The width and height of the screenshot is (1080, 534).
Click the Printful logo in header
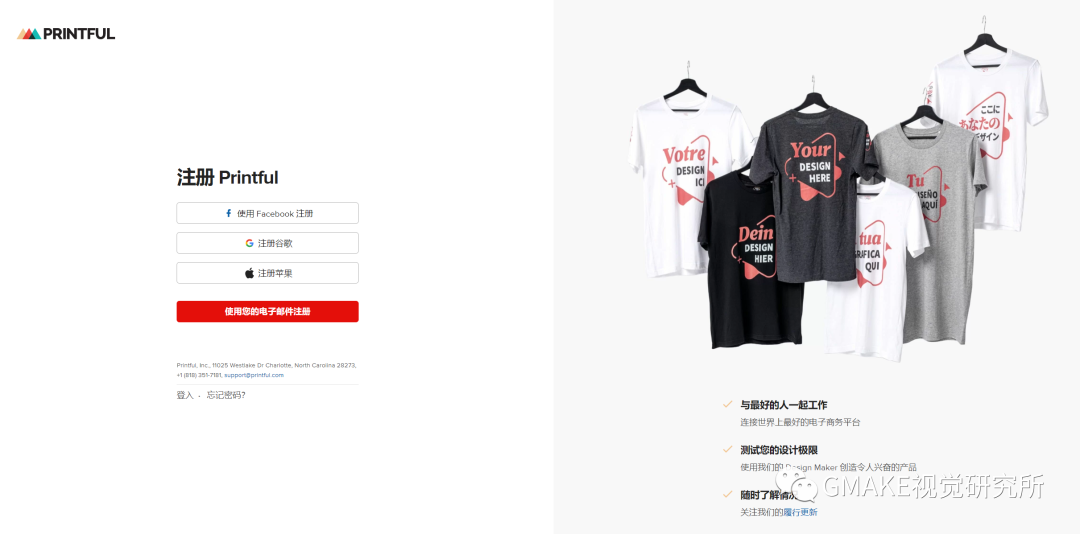pos(66,34)
